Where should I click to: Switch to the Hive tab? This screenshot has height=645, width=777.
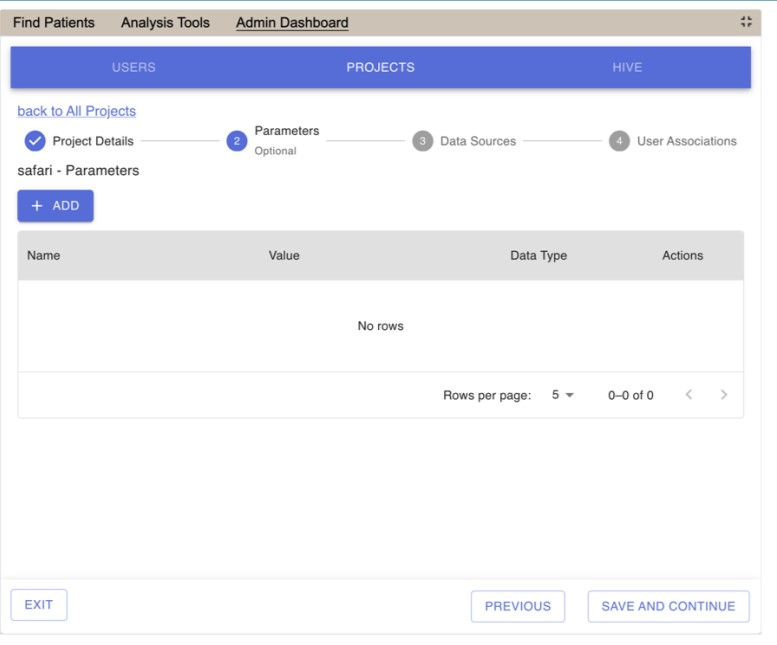[x=627, y=67]
